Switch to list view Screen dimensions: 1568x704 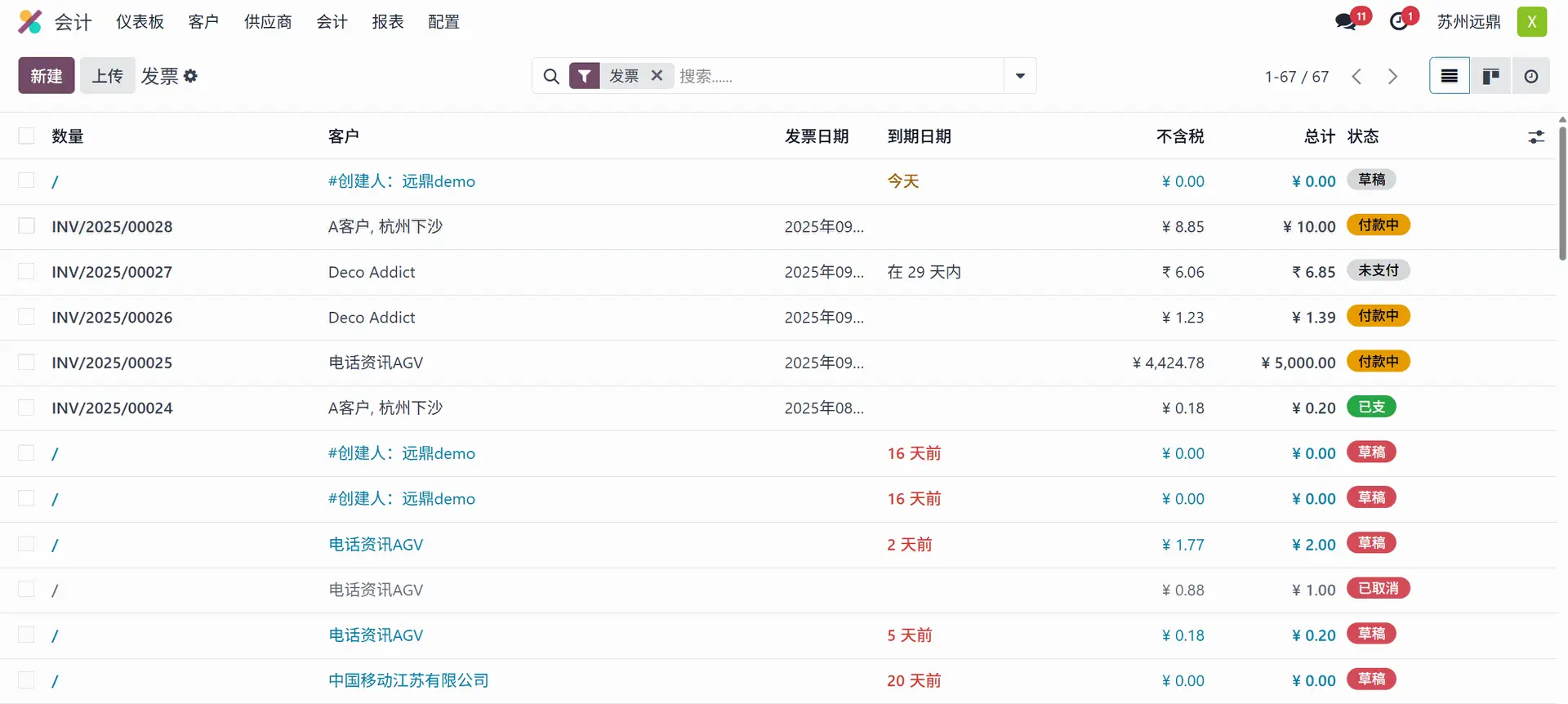click(1449, 76)
